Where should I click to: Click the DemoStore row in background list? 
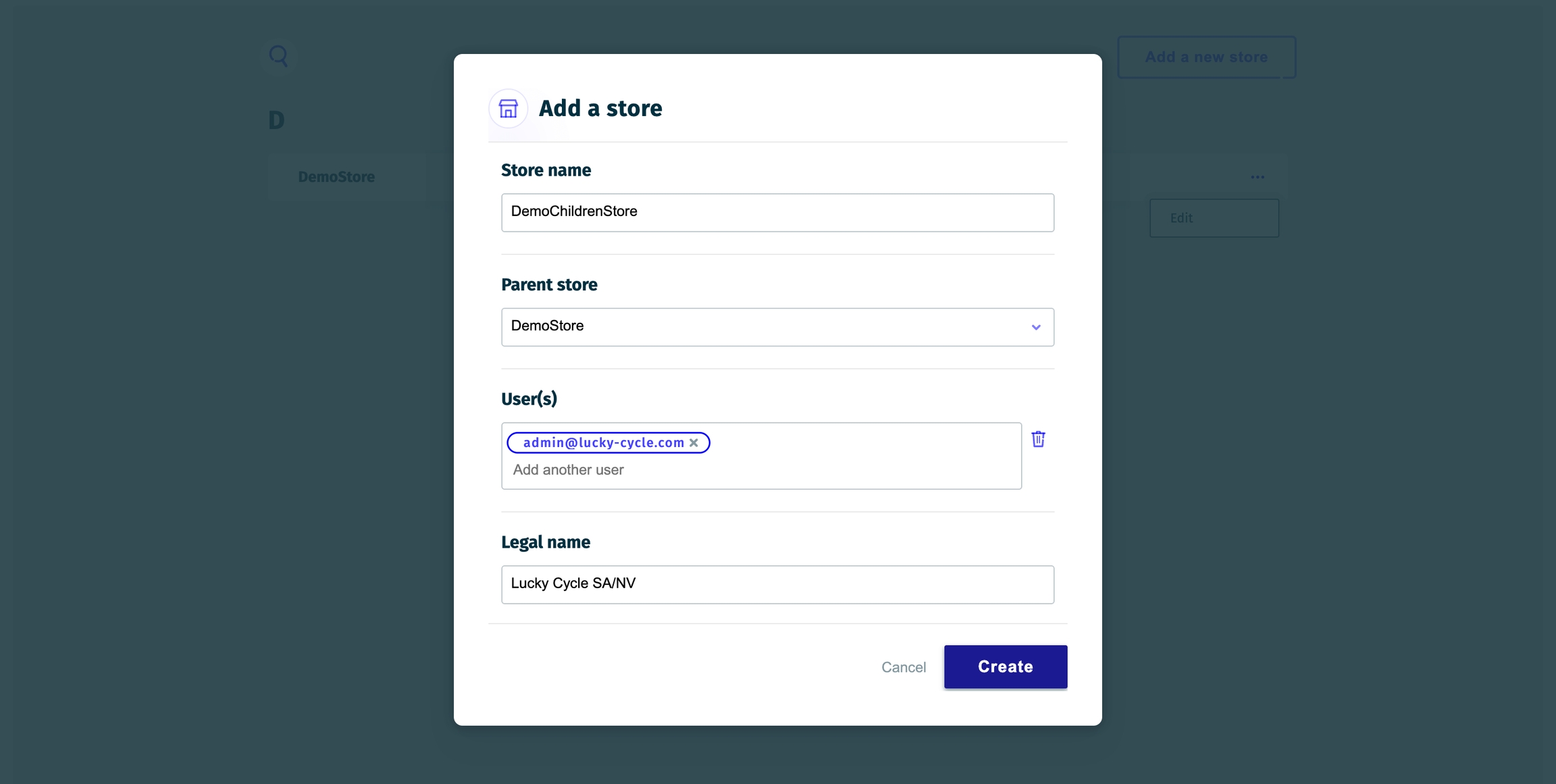[336, 177]
